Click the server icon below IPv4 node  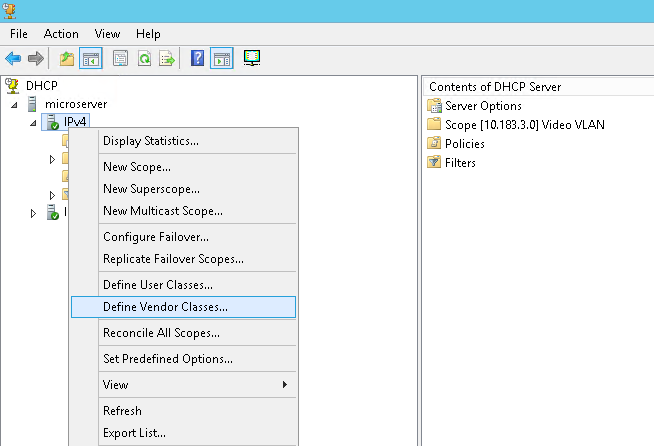pos(53,212)
